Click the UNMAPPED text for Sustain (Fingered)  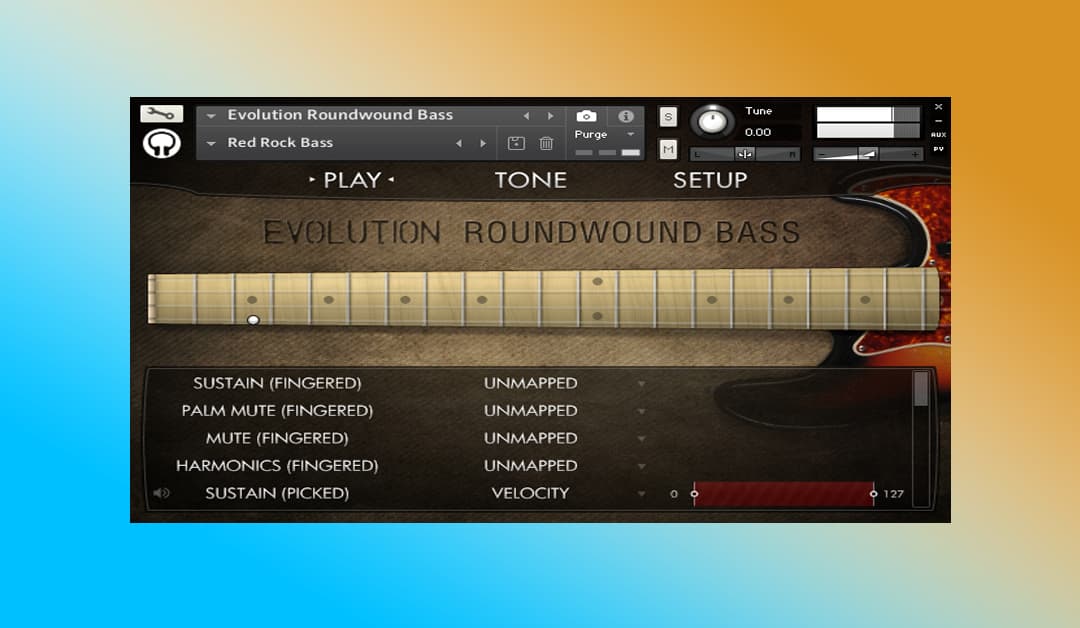(530, 383)
